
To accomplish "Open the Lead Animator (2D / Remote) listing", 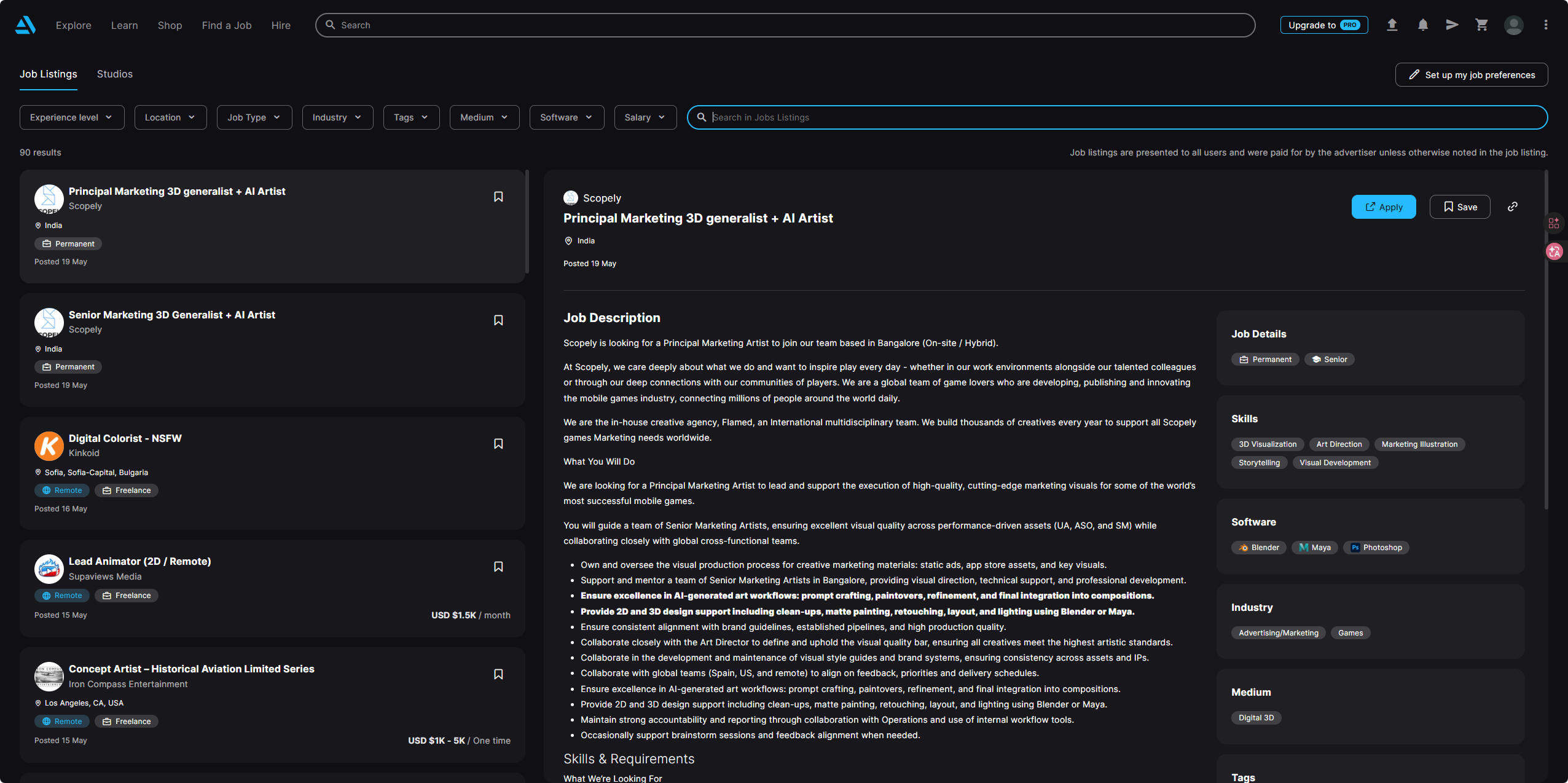I will pos(140,561).
